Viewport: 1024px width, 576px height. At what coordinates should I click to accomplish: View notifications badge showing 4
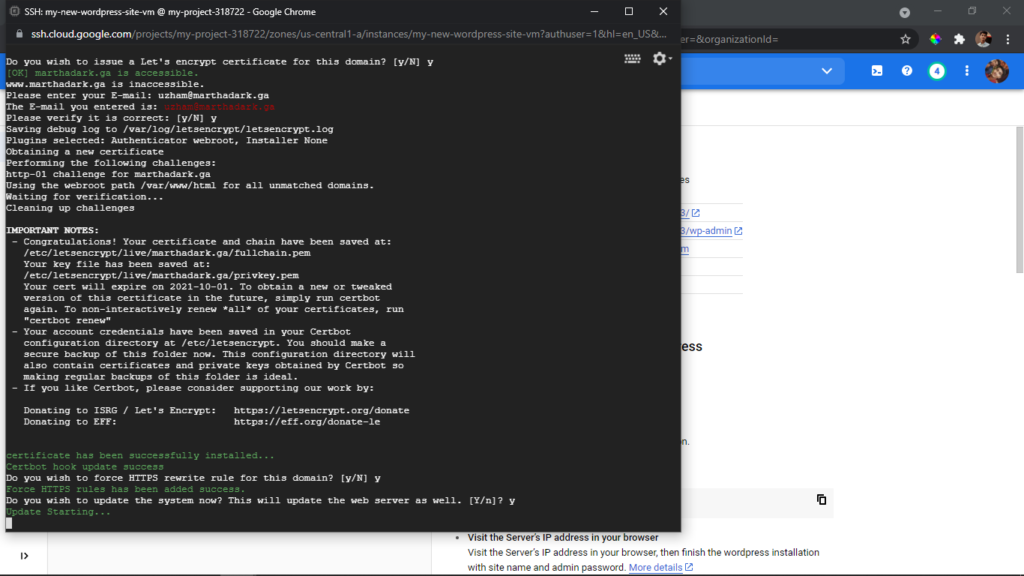[x=937, y=71]
